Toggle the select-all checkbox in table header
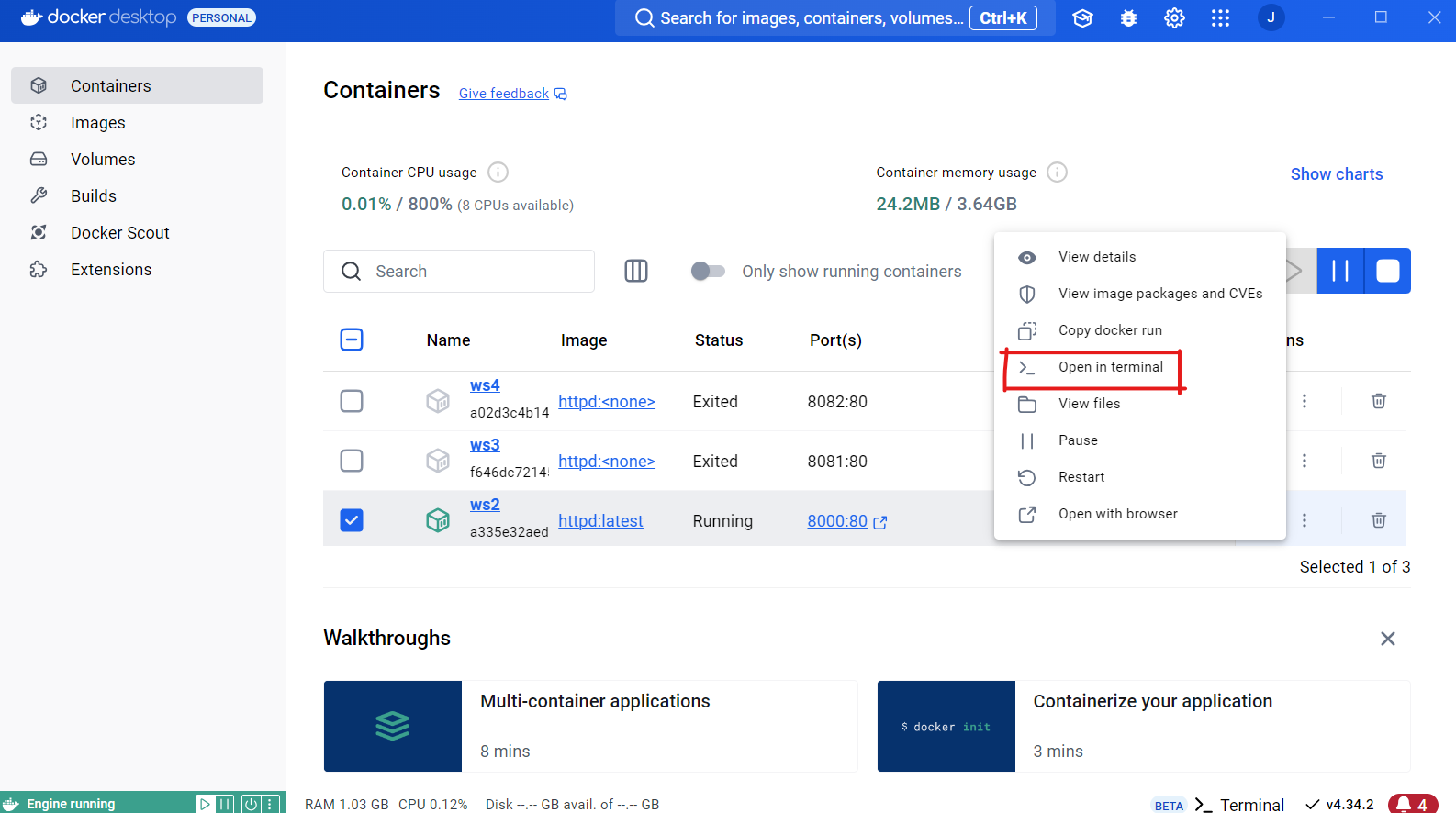Image resolution: width=1456 pixels, height=813 pixels. pyautogui.click(x=352, y=340)
